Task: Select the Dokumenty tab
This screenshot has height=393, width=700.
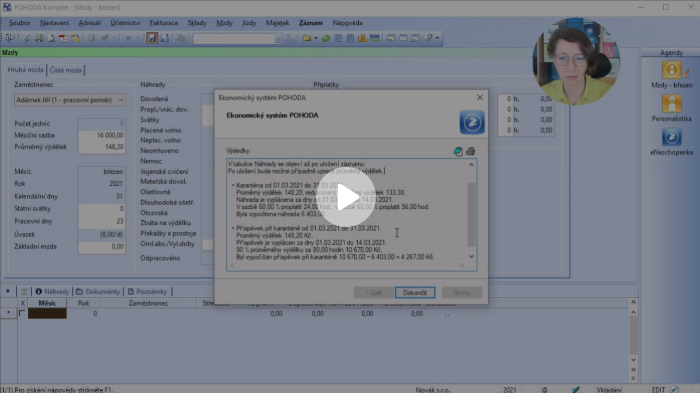Action: pos(98,292)
